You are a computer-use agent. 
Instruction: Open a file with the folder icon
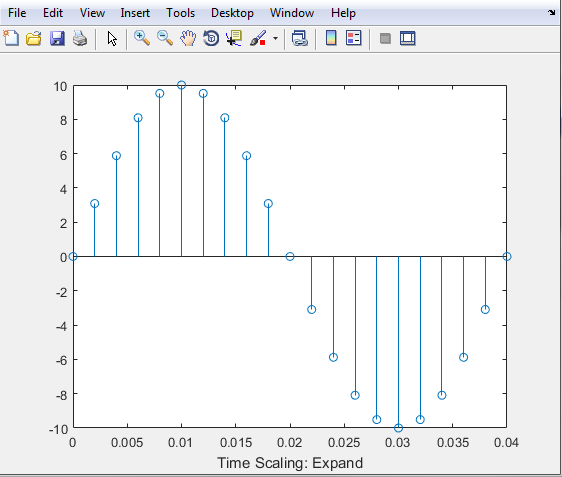[x=34, y=38]
